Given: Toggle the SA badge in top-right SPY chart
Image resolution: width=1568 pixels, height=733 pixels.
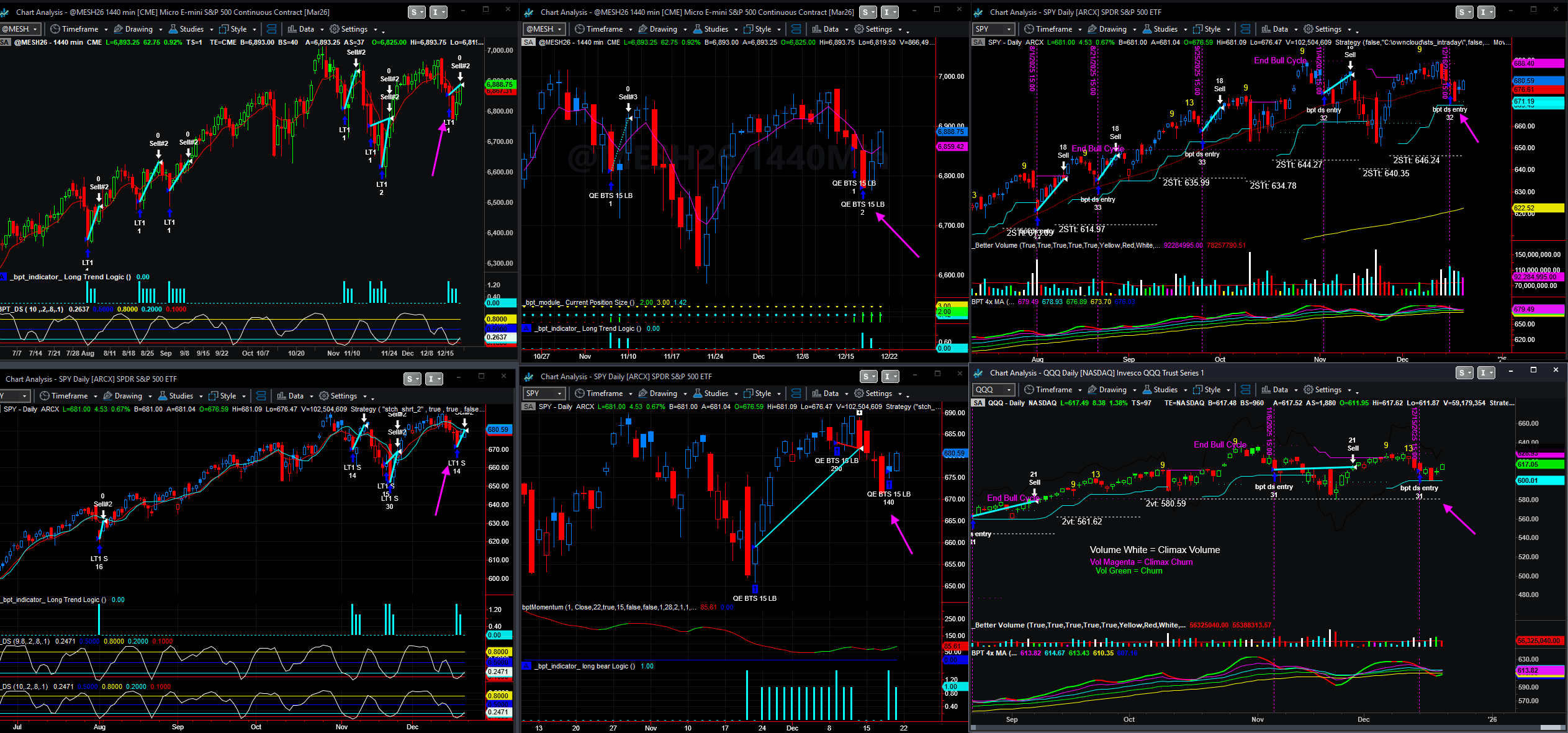Looking at the screenshot, I should (978, 42).
